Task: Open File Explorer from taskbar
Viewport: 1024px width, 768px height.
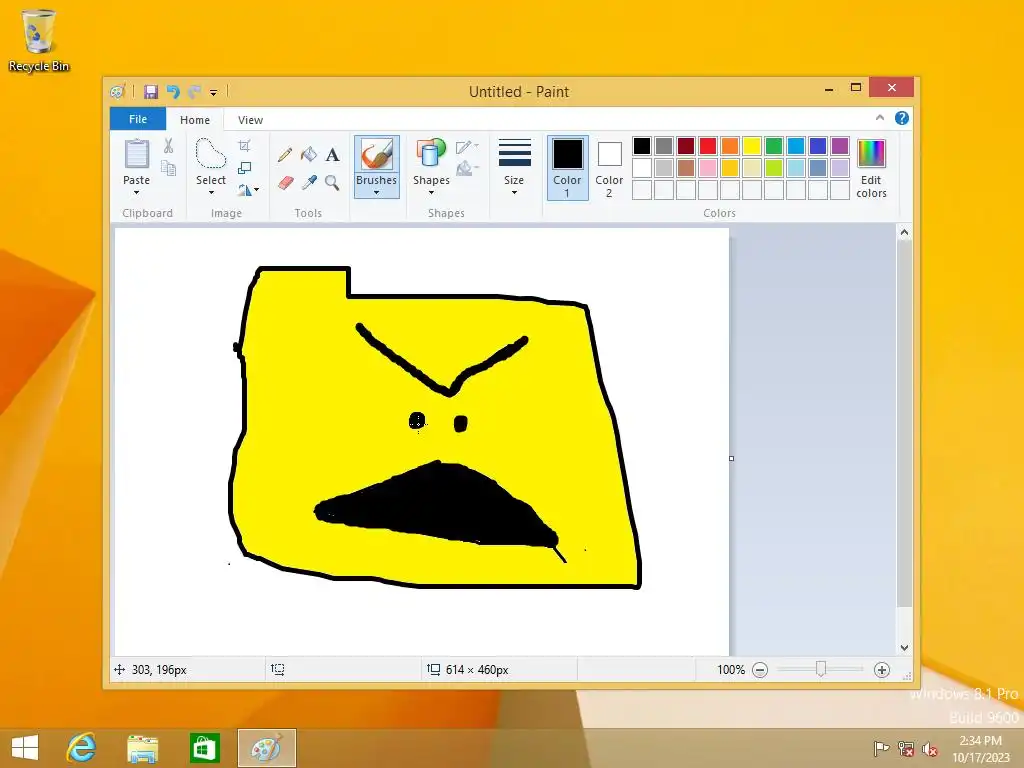Action: click(142, 748)
